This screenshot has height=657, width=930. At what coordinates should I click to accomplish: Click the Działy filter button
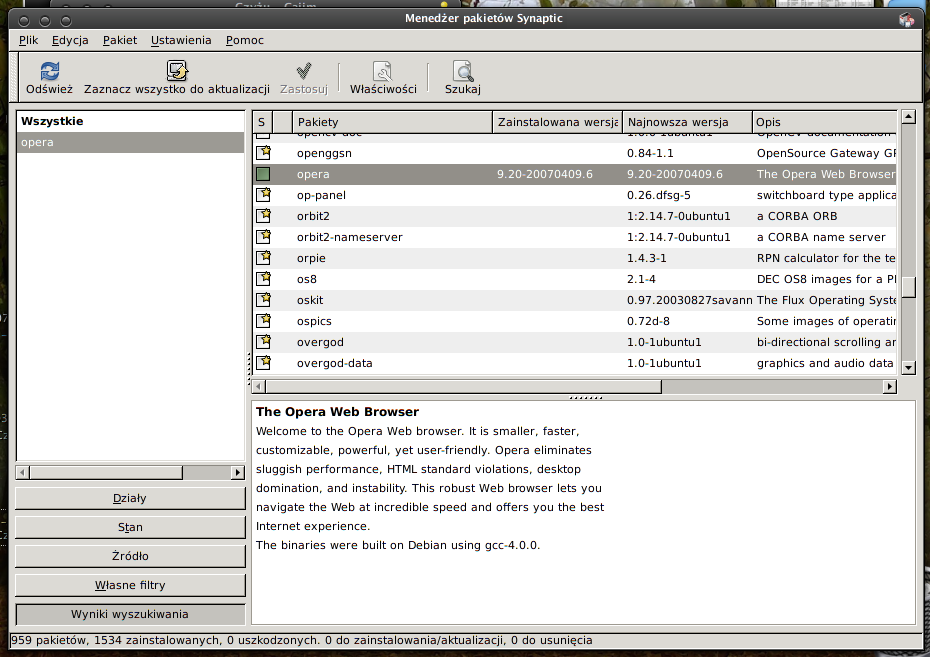[x=130, y=498]
